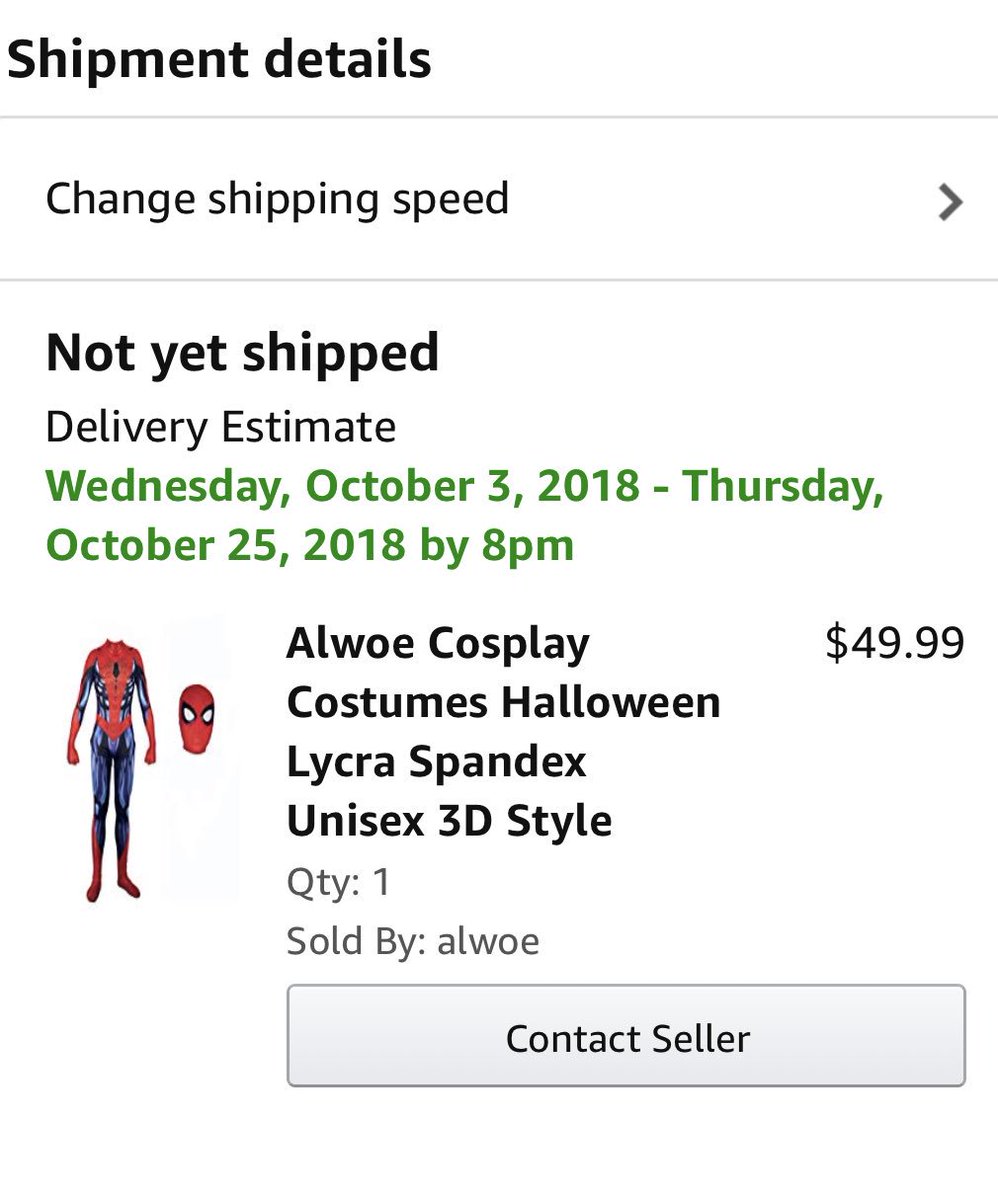
Task: Click the Not yet shipped status
Action: click(242, 353)
